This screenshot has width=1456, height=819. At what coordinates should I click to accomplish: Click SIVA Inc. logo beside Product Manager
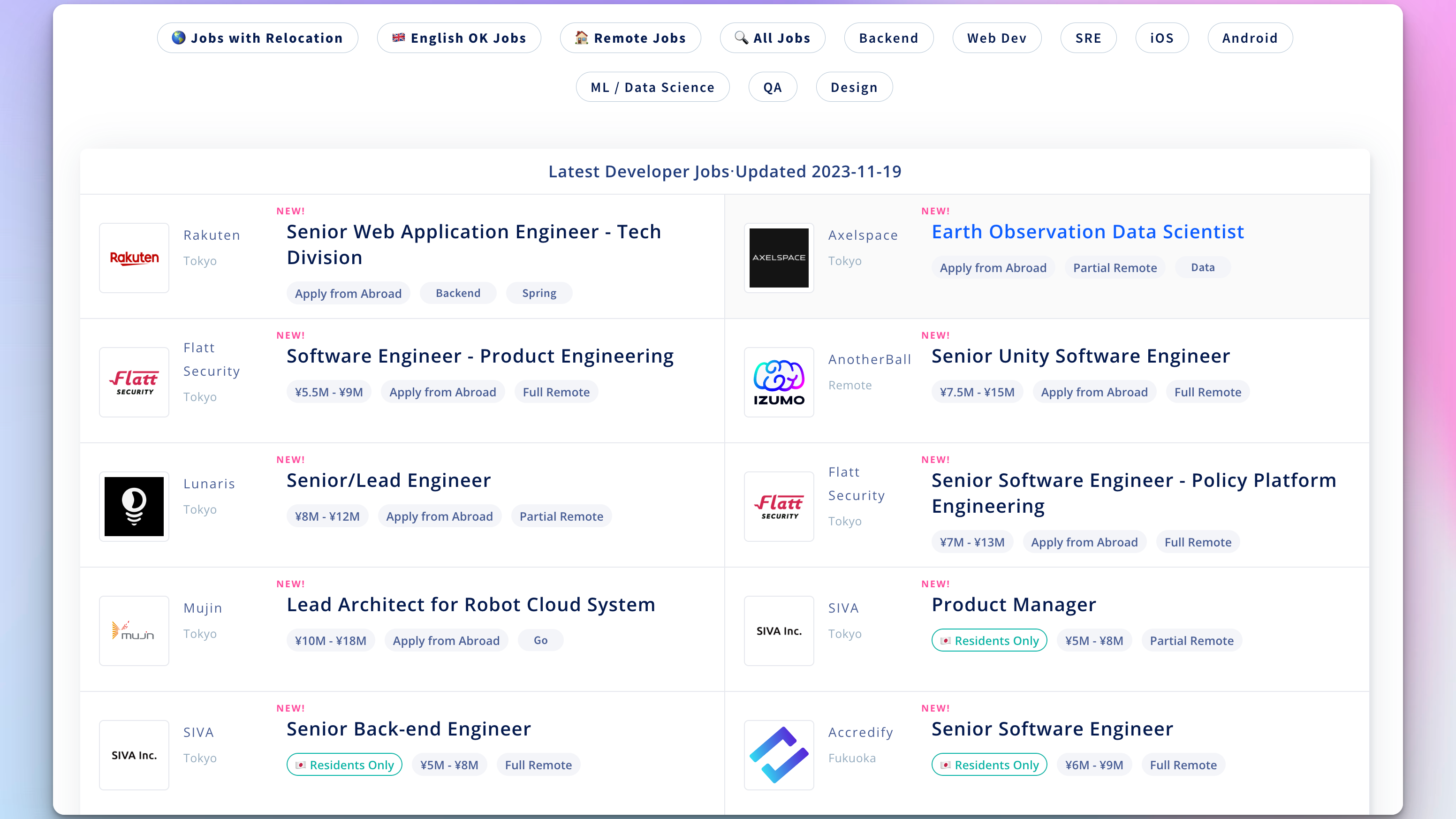pyautogui.click(x=779, y=631)
